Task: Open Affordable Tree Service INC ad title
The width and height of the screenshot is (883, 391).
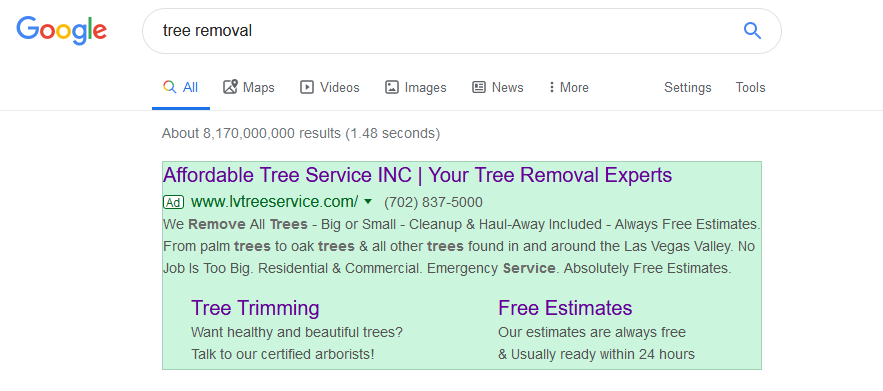Action: (417, 175)
